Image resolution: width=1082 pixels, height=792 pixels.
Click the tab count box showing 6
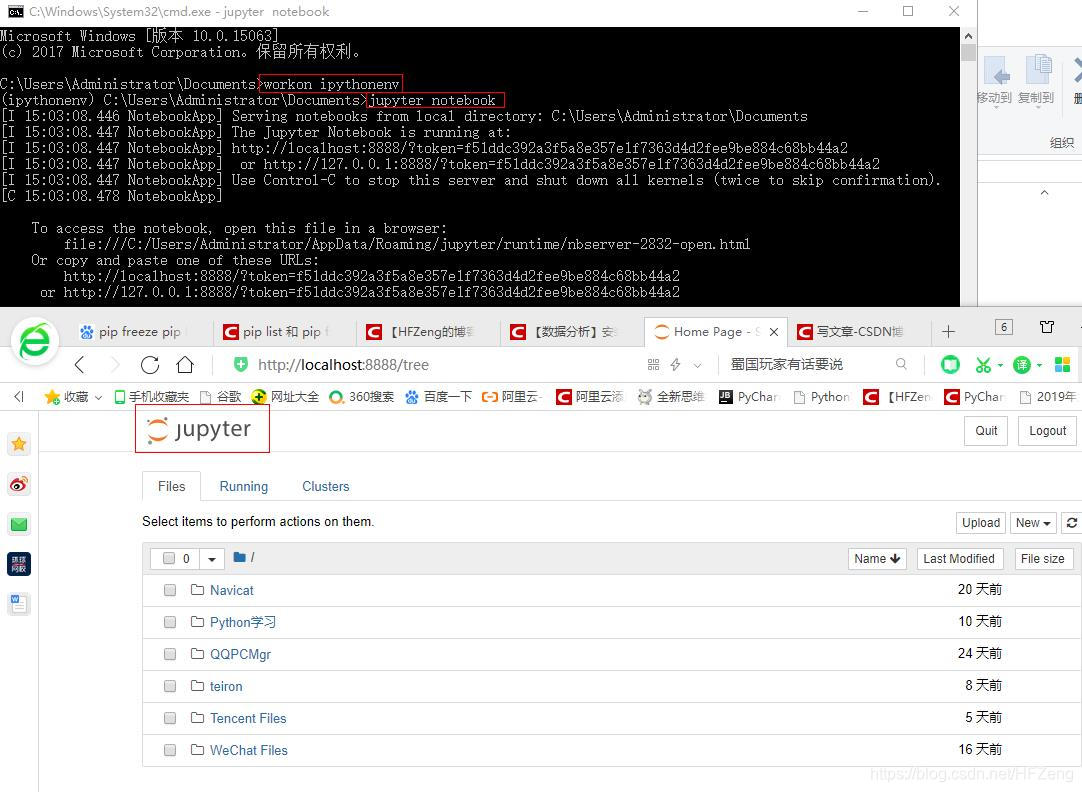click(x=1004, y=327)
